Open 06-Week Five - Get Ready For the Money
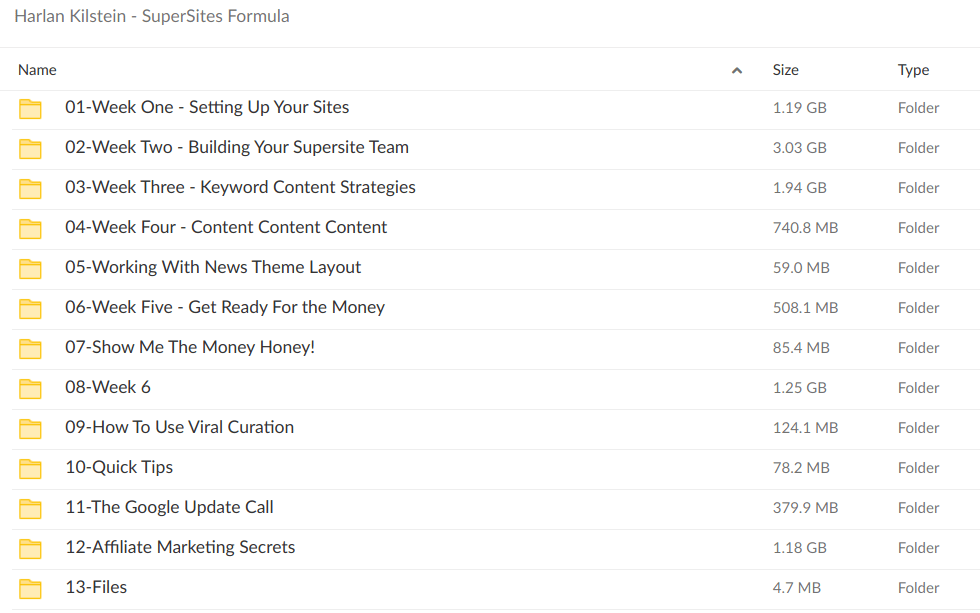The image size is (980, 613). [225, 308]
